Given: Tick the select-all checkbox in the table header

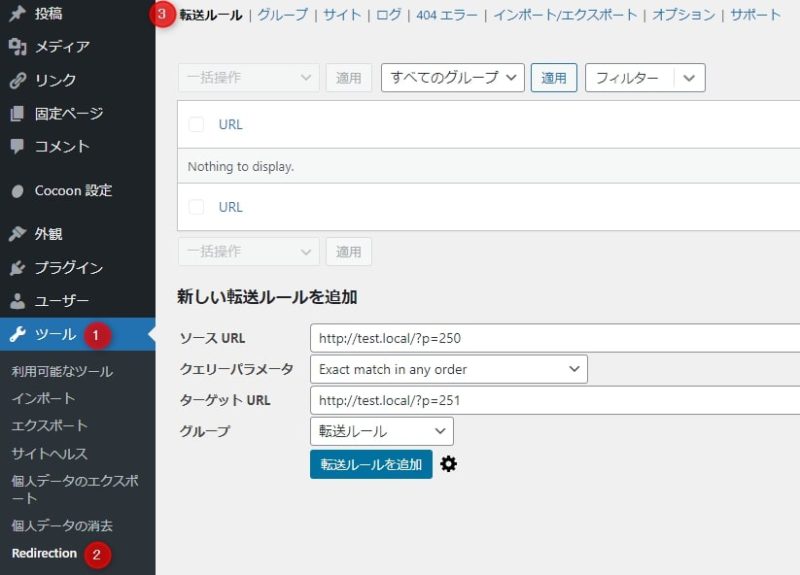Looking at the screenshot, I should pyautogui.click(x=196, y=124).
